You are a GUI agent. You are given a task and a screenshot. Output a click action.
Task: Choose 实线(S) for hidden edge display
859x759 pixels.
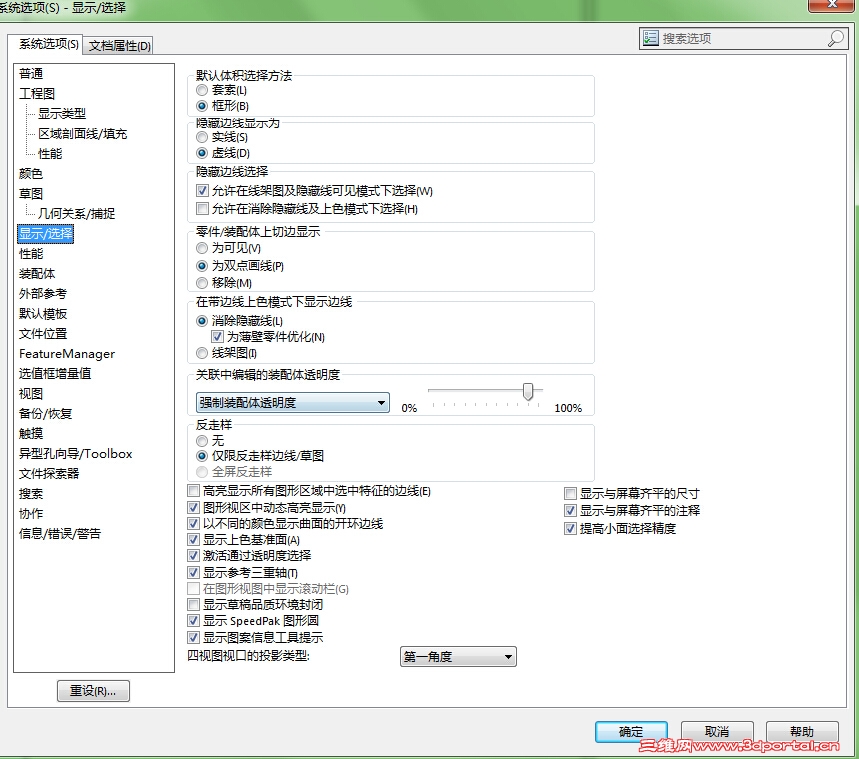point(204,138)
